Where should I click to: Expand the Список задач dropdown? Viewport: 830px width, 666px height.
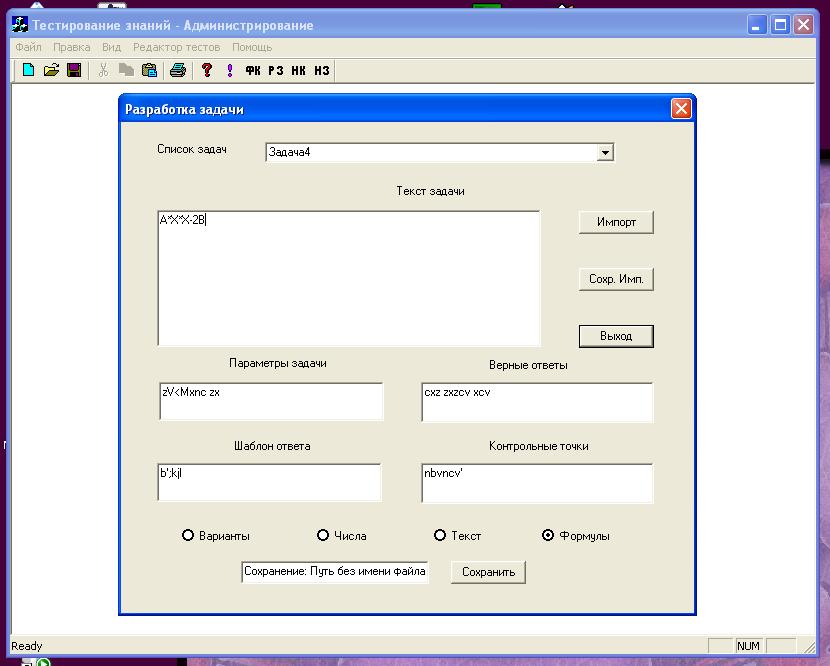point(604,153)
